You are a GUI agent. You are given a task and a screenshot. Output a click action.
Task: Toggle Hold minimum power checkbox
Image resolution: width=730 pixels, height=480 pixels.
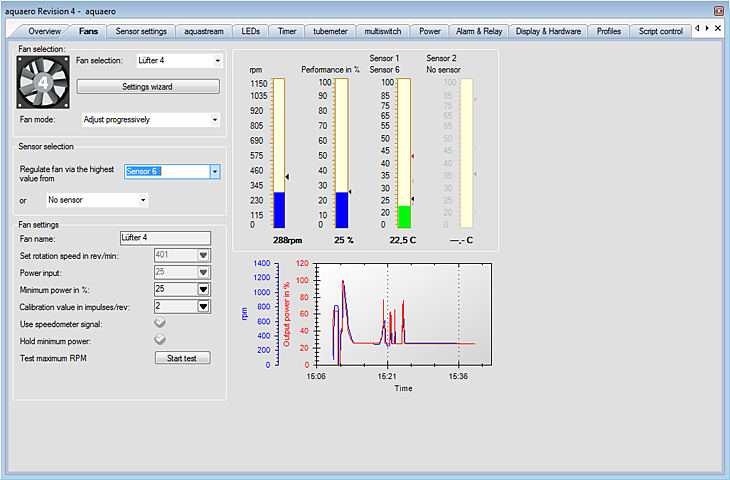click(160, 340)
